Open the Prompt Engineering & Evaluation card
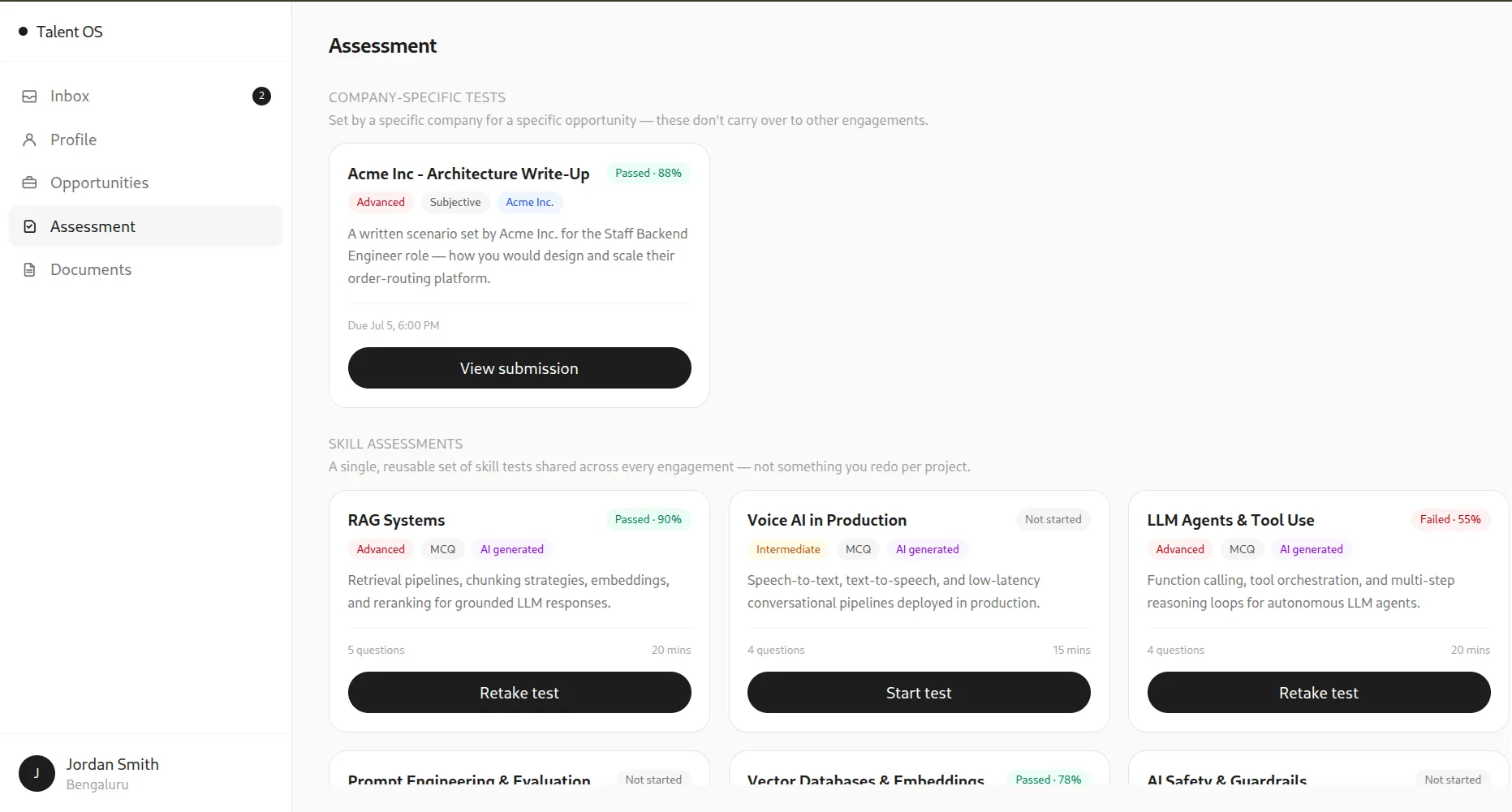1512x812 pixels. click(x=519, y=769)
